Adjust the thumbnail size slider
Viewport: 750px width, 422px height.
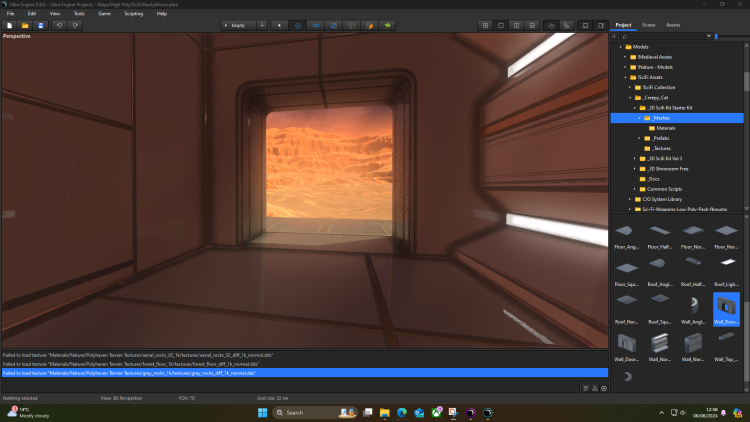[716, 36]
